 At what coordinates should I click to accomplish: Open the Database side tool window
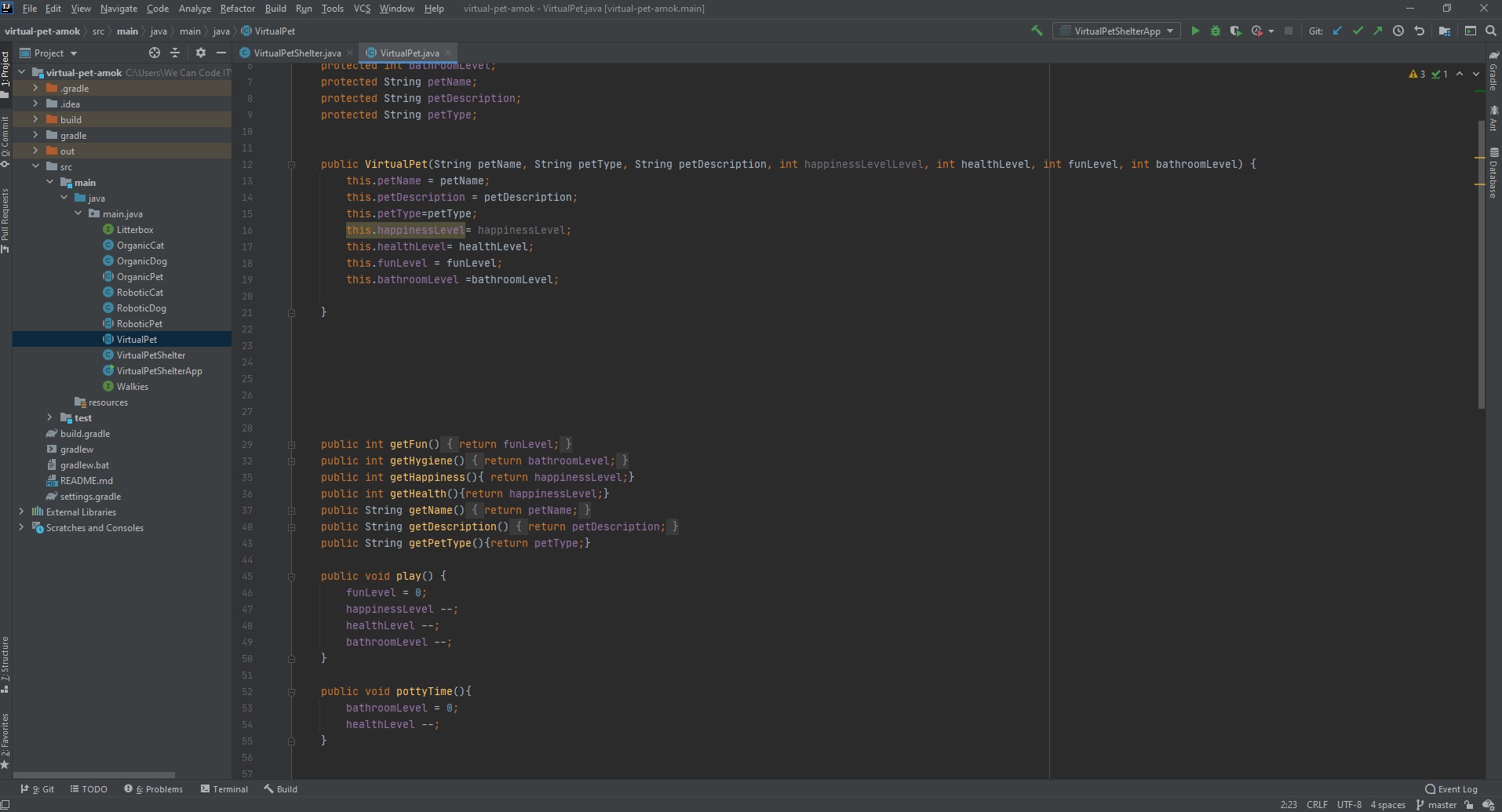tap(1493, 172)
